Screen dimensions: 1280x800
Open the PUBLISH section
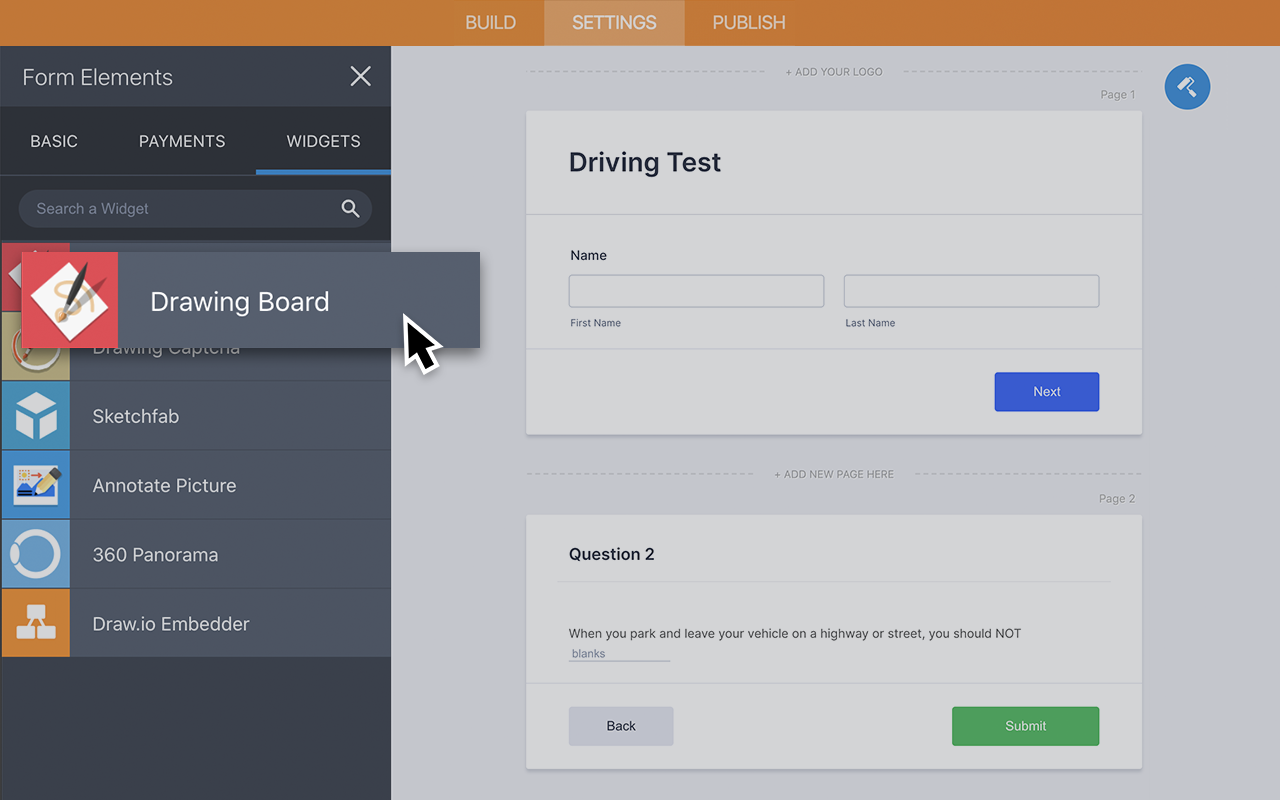(x=749, y=22)
